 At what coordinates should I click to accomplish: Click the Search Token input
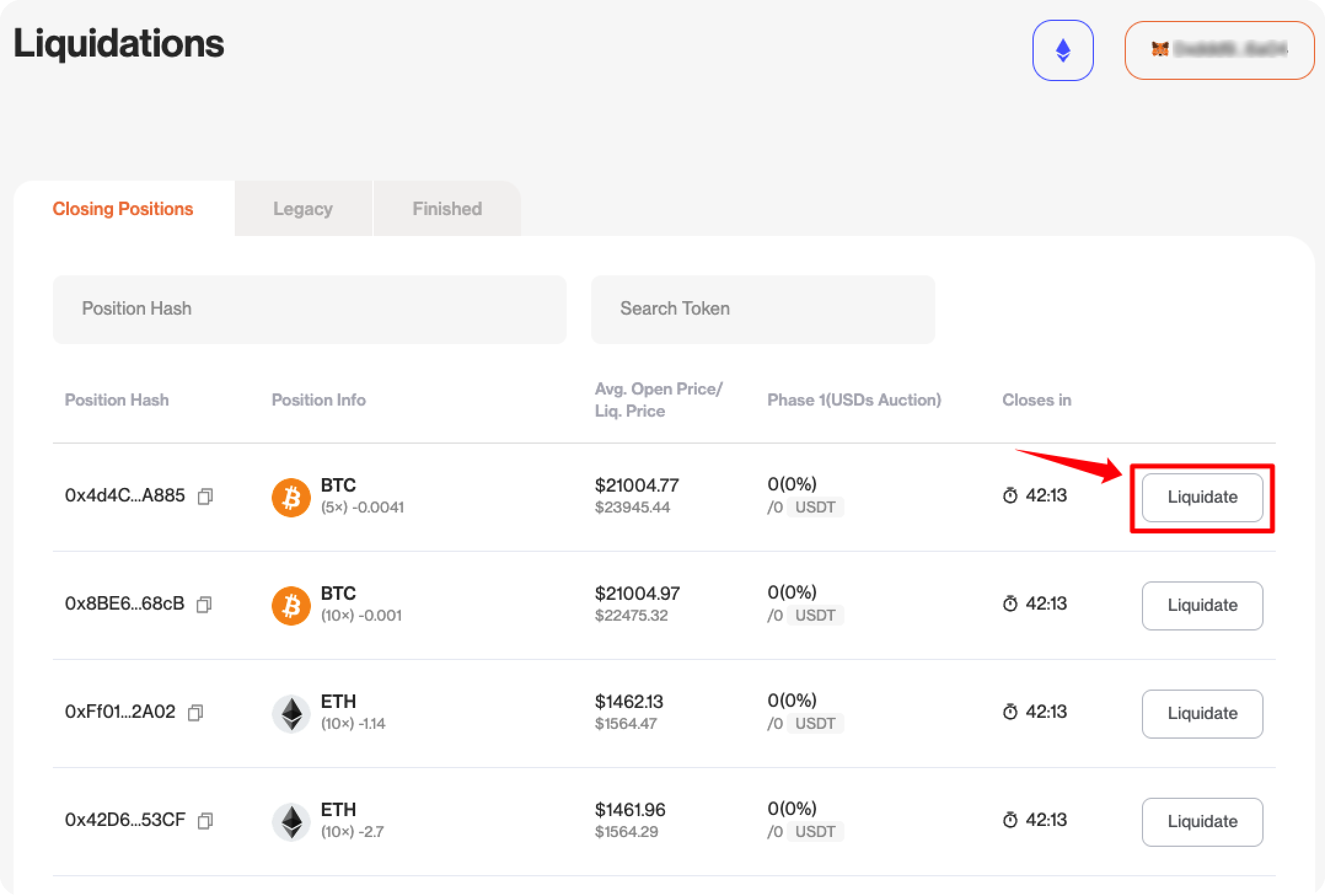[x=763, y=308]
